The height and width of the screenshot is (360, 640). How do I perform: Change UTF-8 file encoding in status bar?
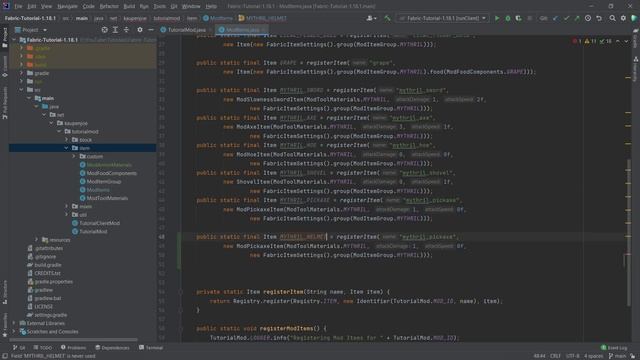[573, 356]
